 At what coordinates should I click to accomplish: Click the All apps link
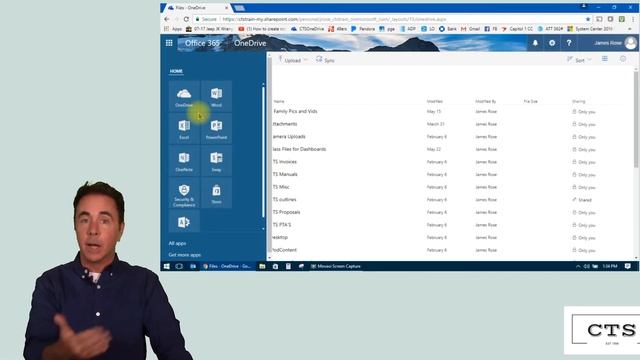point(177,243)
